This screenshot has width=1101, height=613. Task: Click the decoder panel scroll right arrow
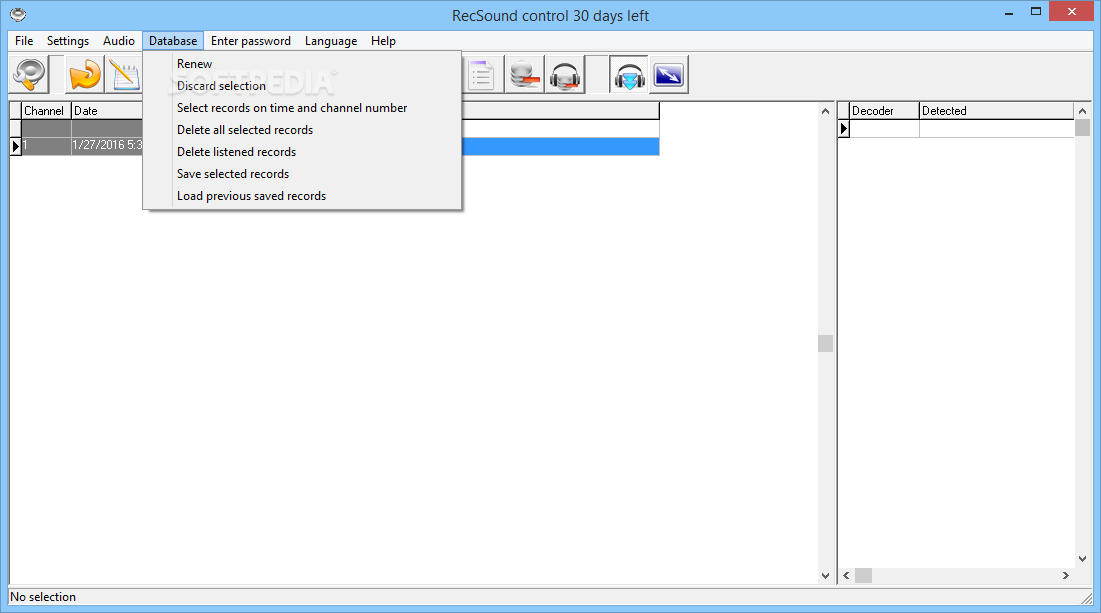tap(1066, 575)
